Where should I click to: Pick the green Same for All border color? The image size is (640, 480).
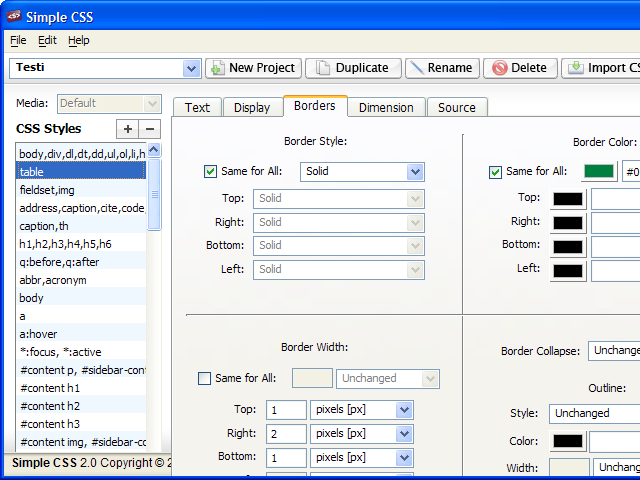599,171
